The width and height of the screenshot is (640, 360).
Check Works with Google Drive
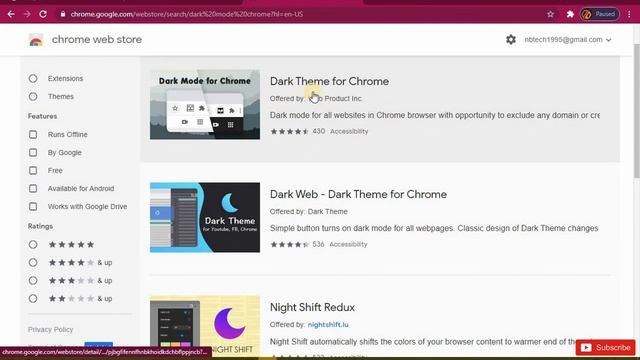[x=33, y=207]
